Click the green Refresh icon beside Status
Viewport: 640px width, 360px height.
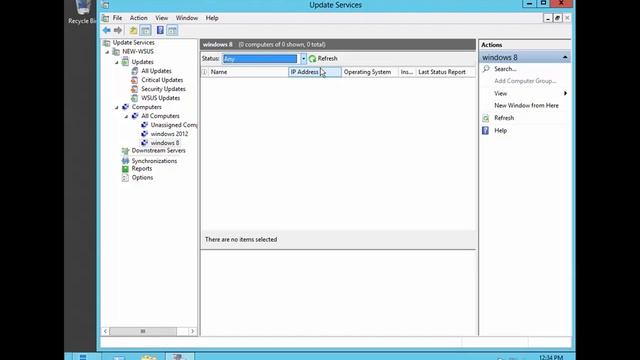point(313,59)
